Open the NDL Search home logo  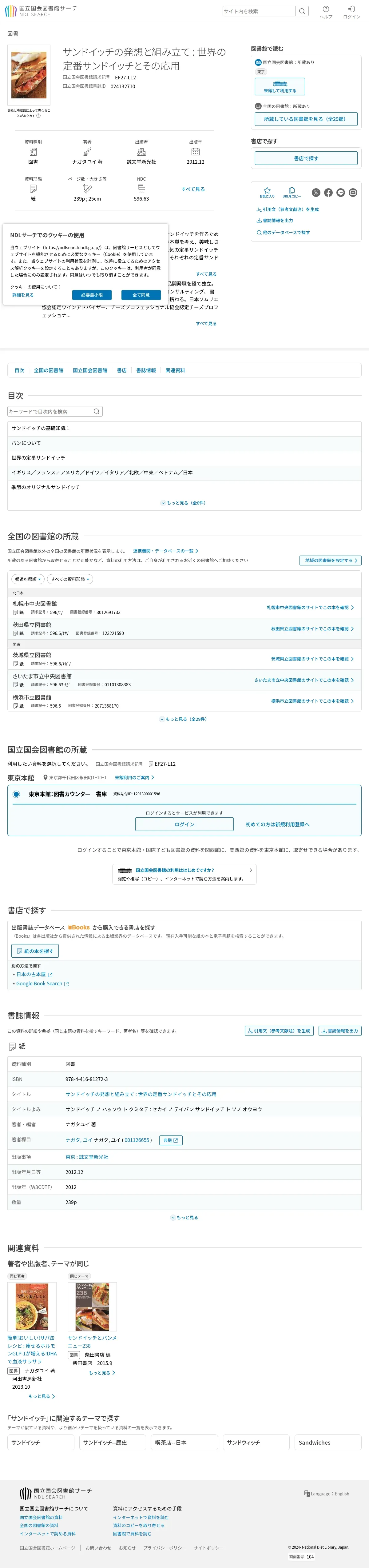click(41, 11)
